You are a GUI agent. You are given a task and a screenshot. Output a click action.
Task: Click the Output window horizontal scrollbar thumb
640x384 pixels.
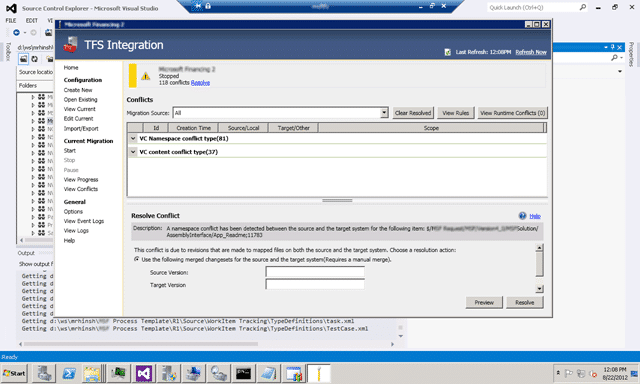click(x=141, y=344)
